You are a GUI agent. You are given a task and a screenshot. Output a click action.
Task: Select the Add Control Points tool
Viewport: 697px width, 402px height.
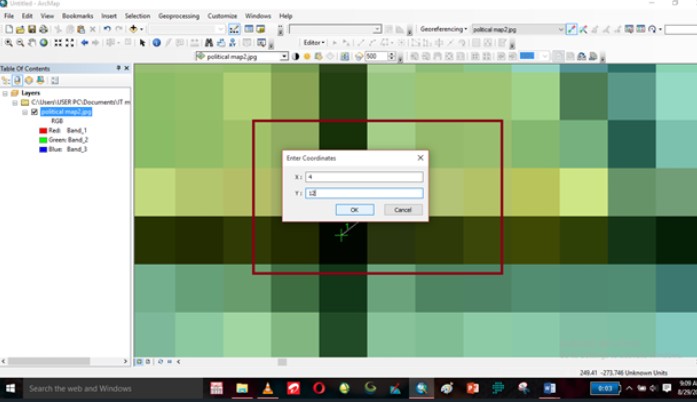click(x=572, y=29)
